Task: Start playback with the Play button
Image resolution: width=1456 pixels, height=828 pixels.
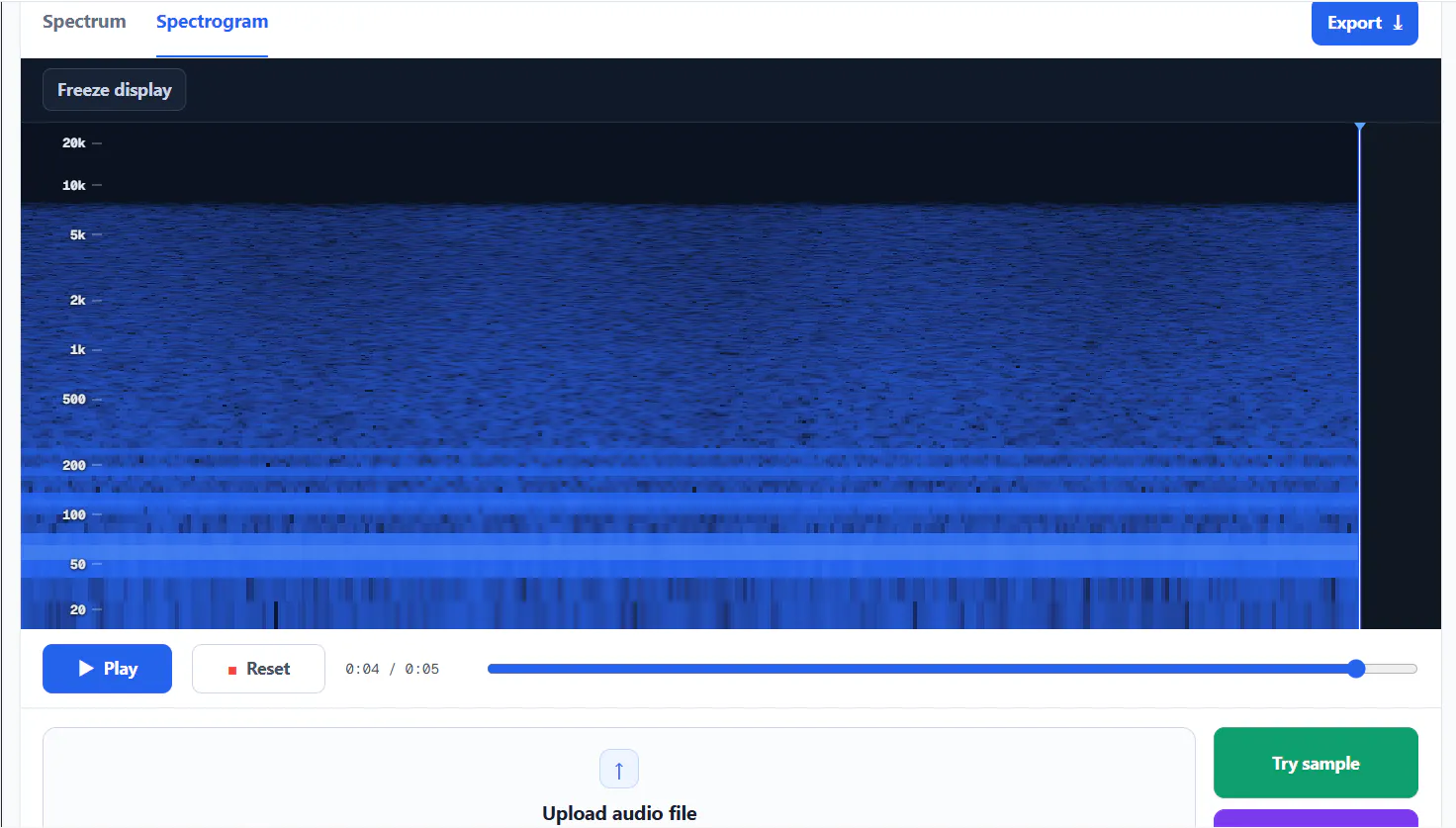Action: click(x=107, y=669)
